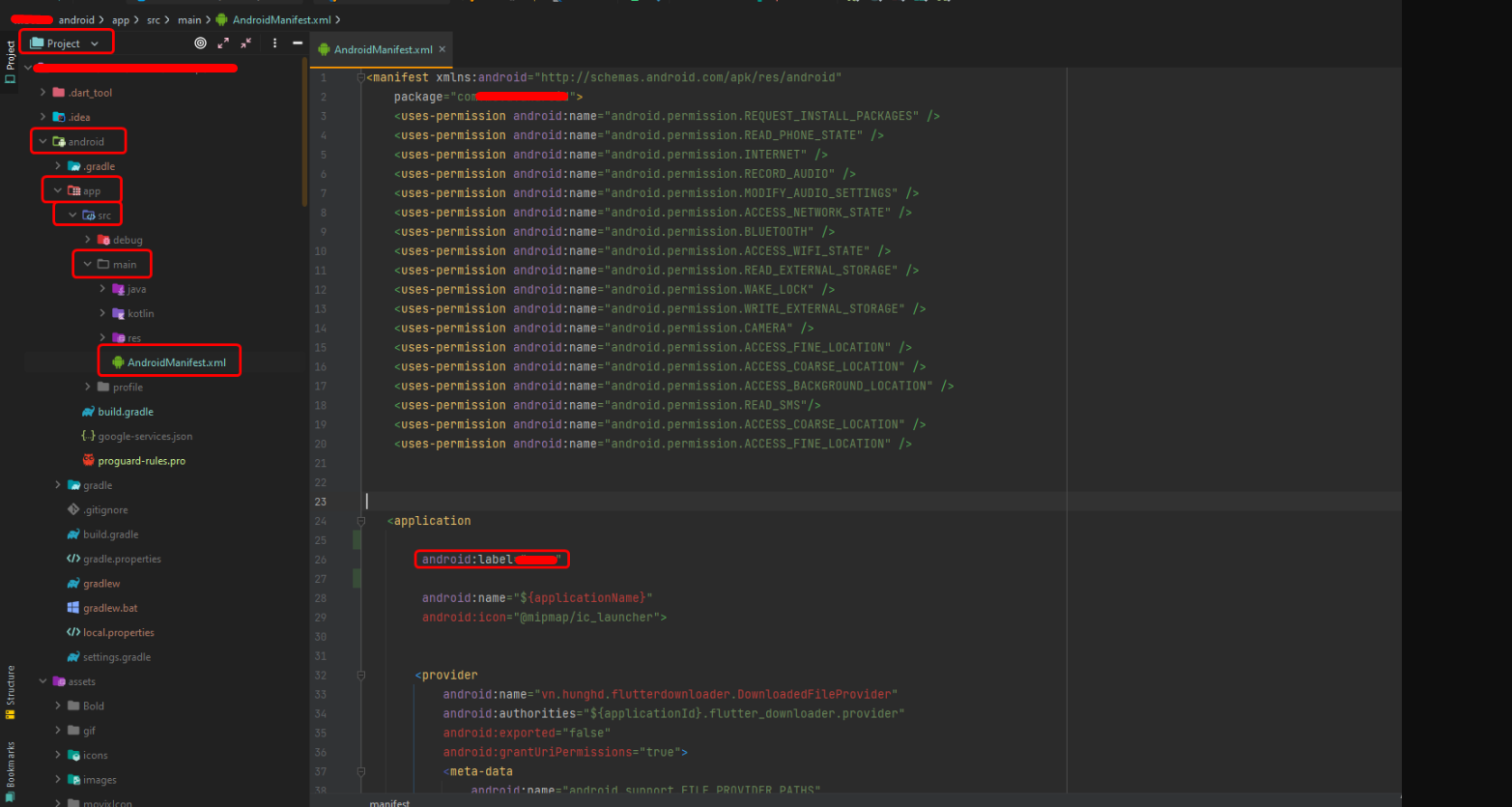The image size is (1512, 807).
Task: Toggle the Bookmarks tool window
Action: 11,770
